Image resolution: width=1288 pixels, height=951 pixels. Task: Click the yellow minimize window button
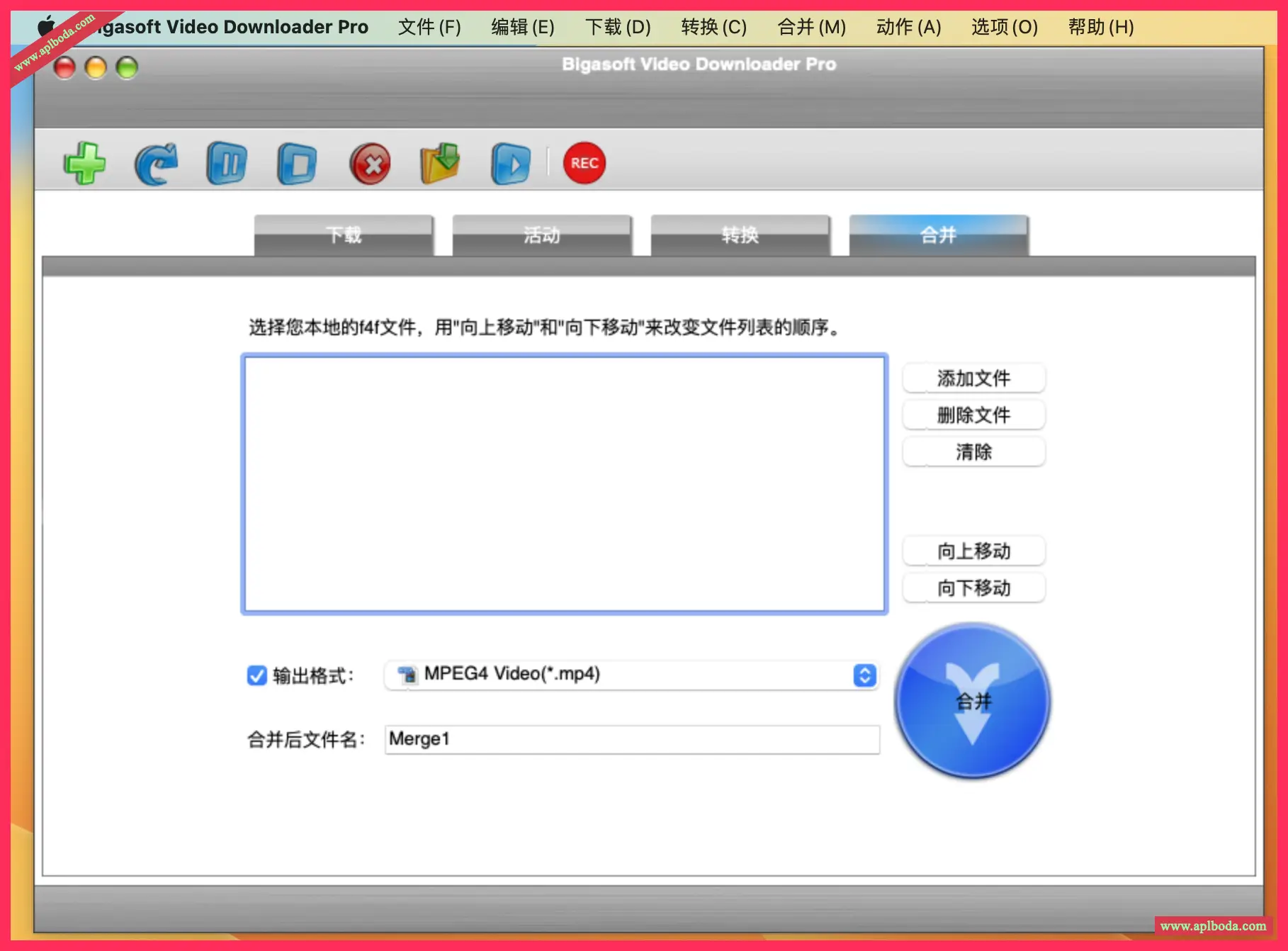pyautogui.click(x=96, y=68)
